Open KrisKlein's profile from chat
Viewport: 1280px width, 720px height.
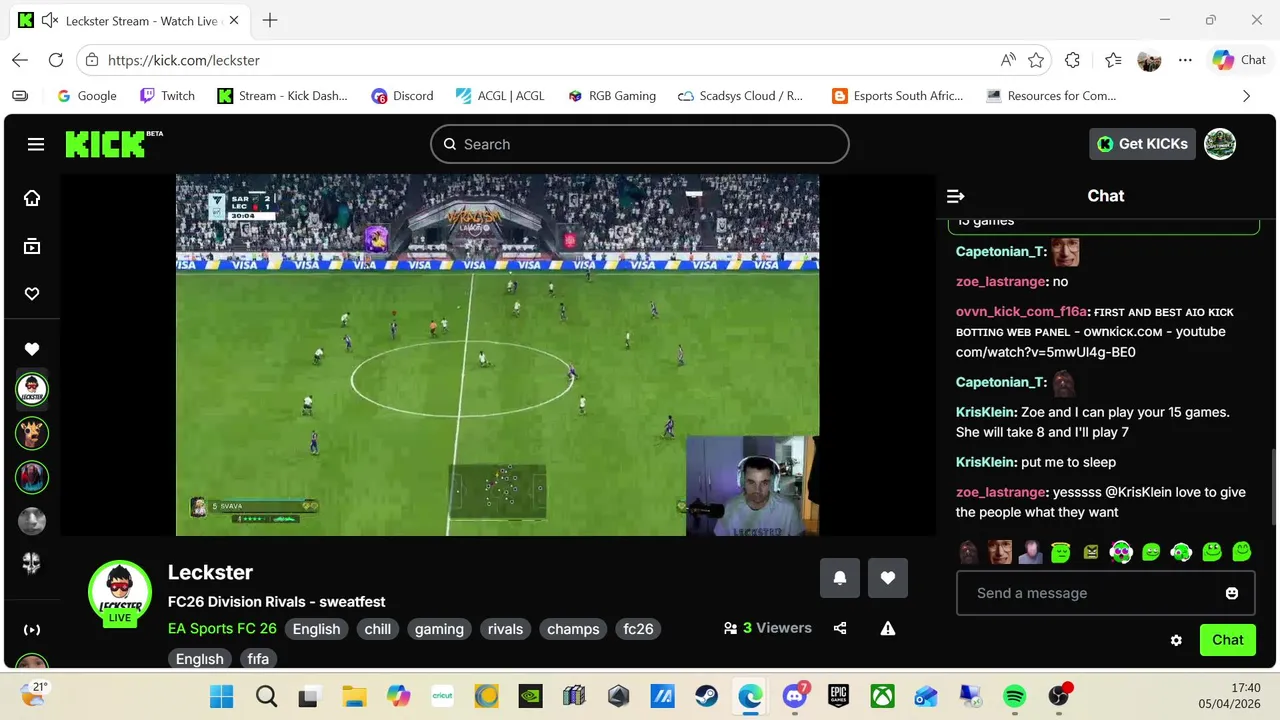[985, 412]
